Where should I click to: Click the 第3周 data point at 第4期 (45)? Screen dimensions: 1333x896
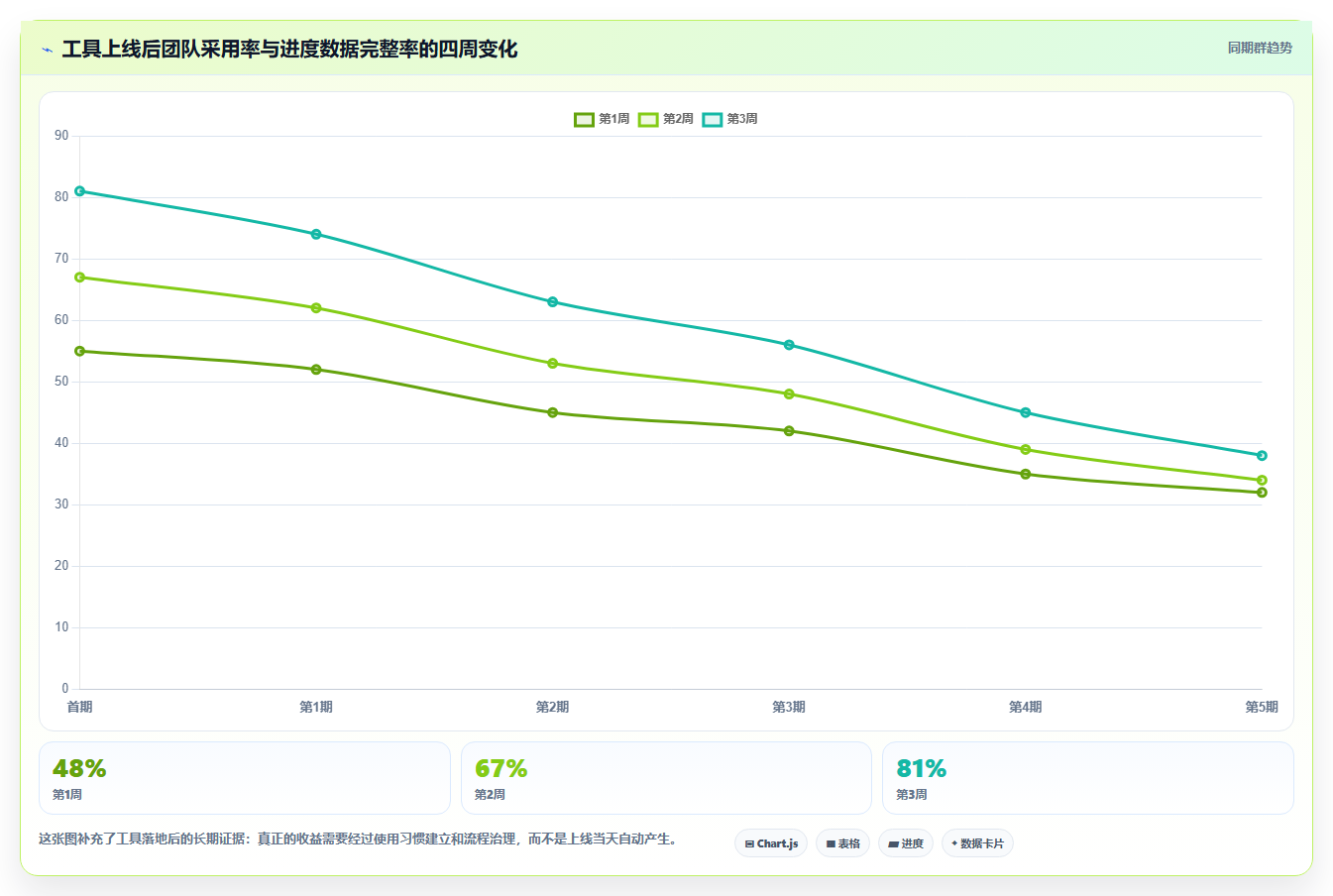pos(1026,412)
